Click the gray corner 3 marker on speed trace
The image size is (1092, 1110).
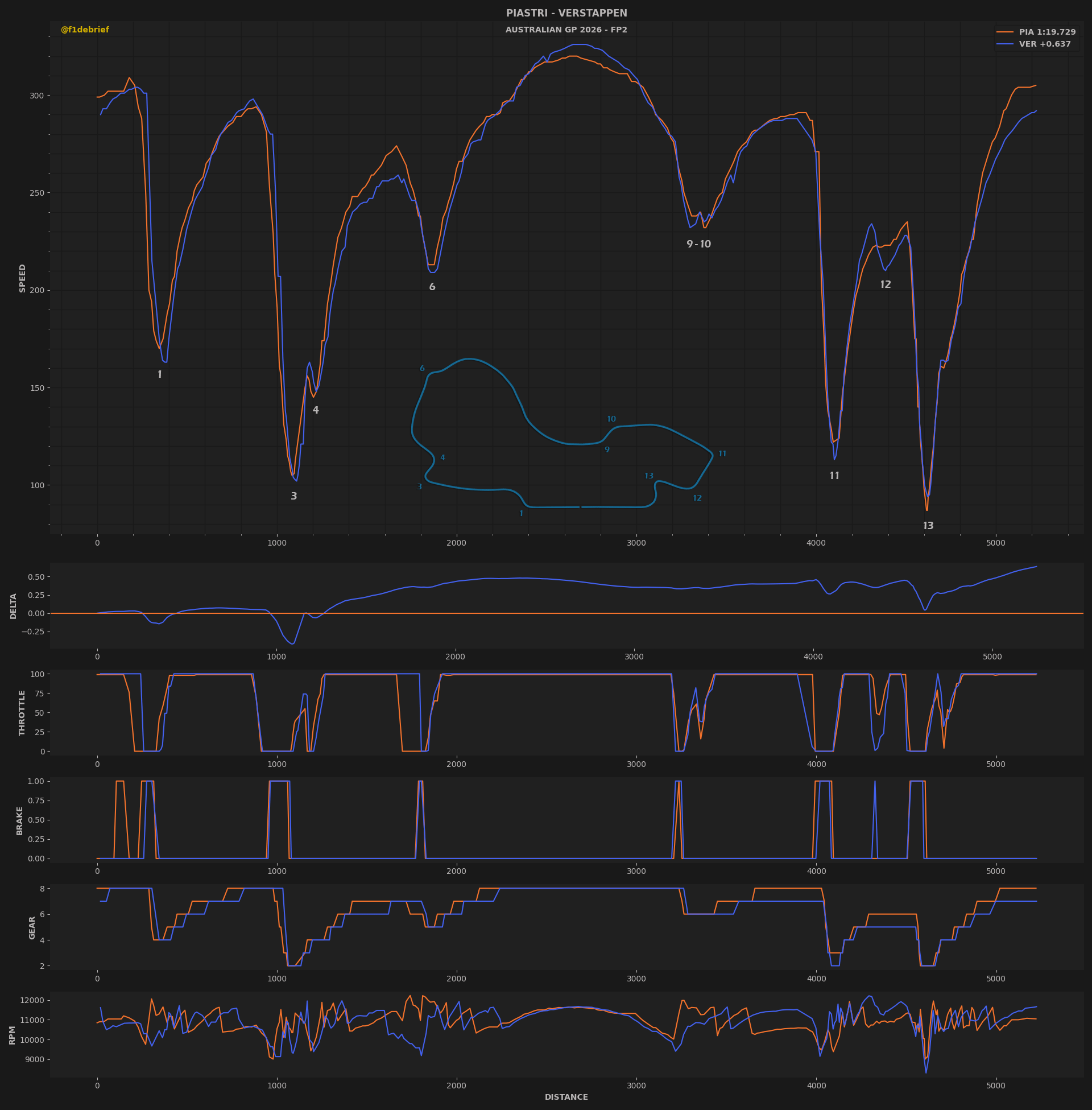click(293, 496)
